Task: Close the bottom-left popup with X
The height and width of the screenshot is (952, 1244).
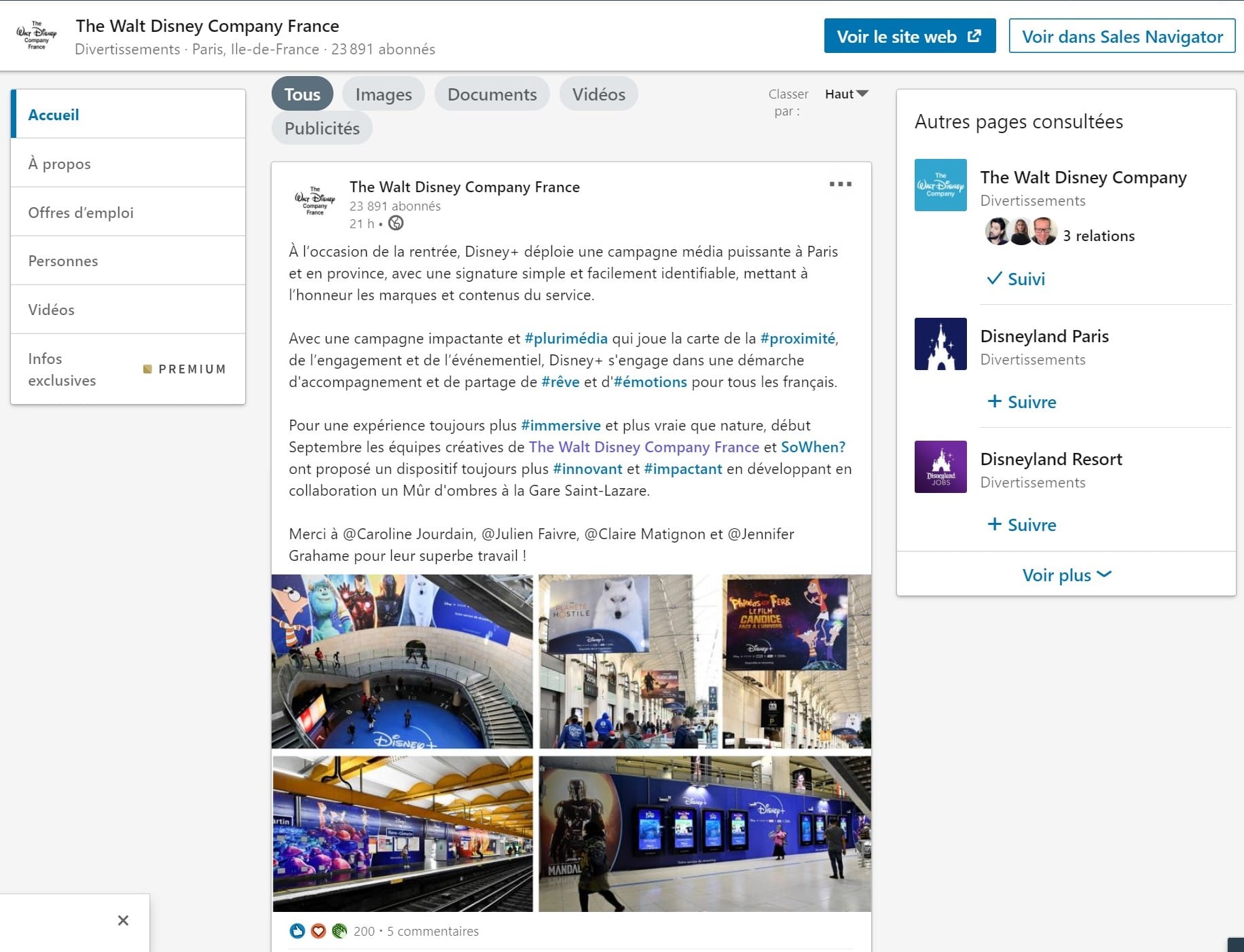Action: click(123, 920)
